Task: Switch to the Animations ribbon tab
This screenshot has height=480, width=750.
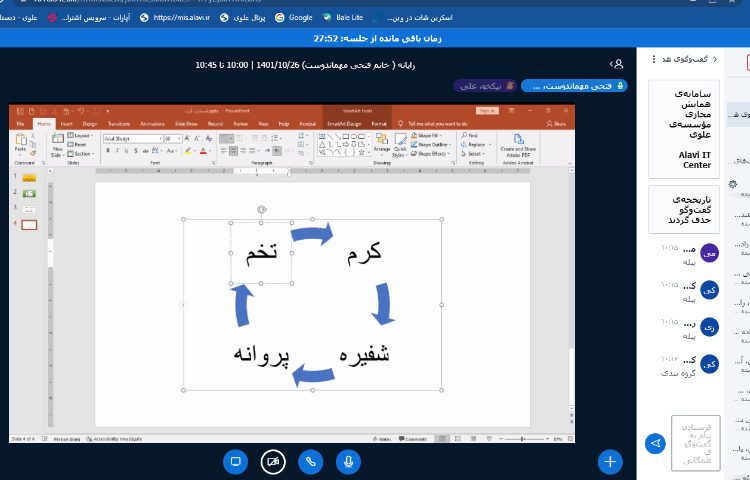Action: 152,123
